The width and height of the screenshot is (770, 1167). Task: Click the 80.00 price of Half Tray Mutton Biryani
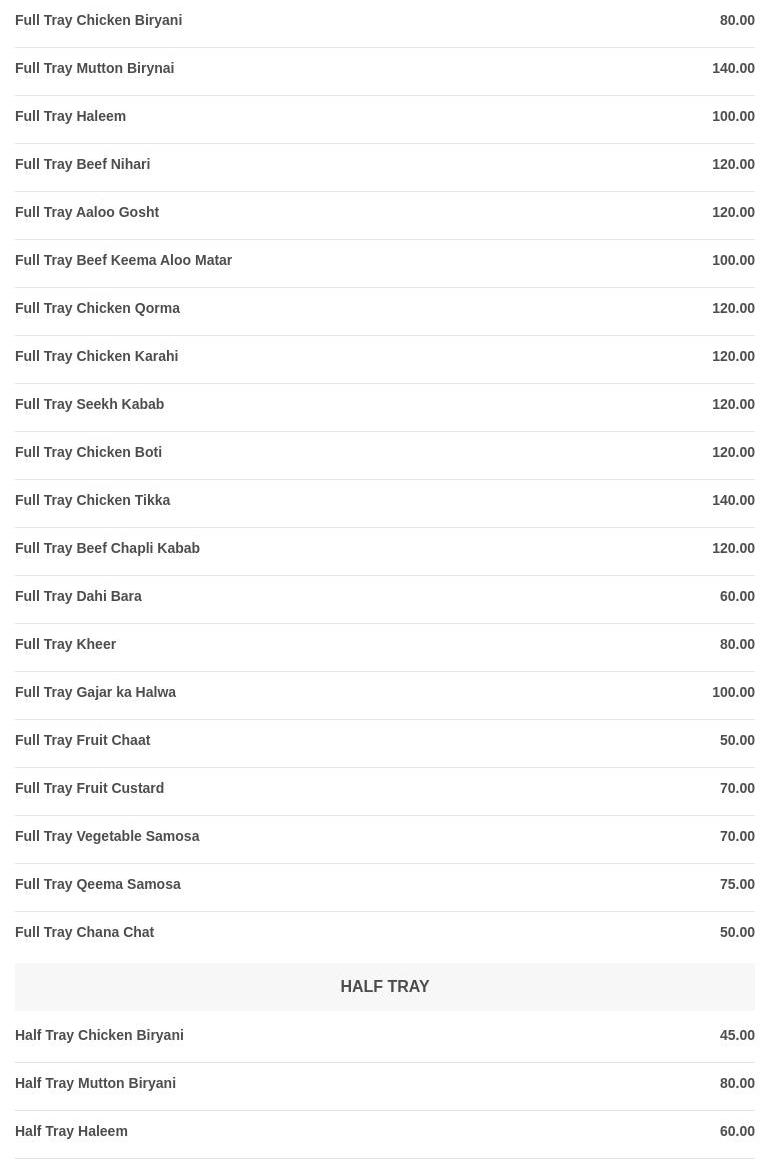point(736,1083)
